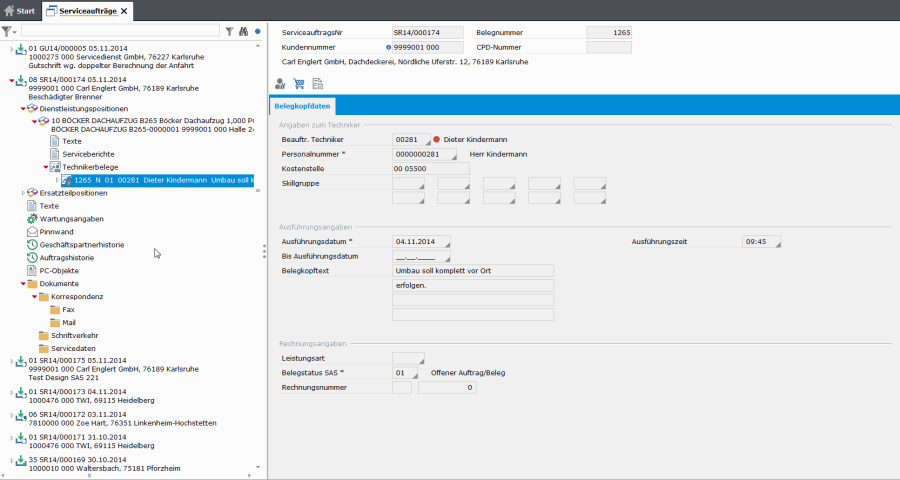Image resolution: width=900 pixels, height=480 pixels.
Task: Close the Serviceaufträge tab
Action: (123, 10)
